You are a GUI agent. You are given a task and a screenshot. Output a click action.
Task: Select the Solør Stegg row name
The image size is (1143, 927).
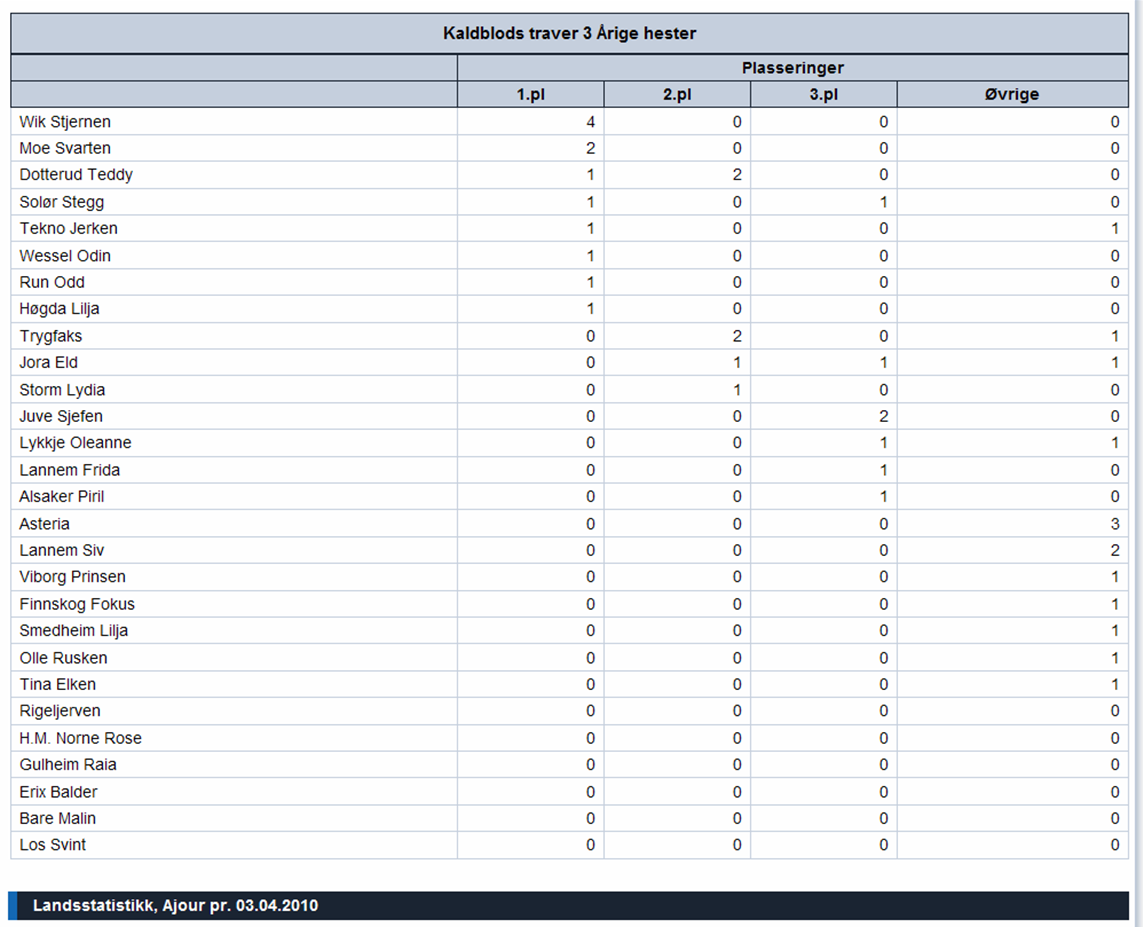coord(61,202)
